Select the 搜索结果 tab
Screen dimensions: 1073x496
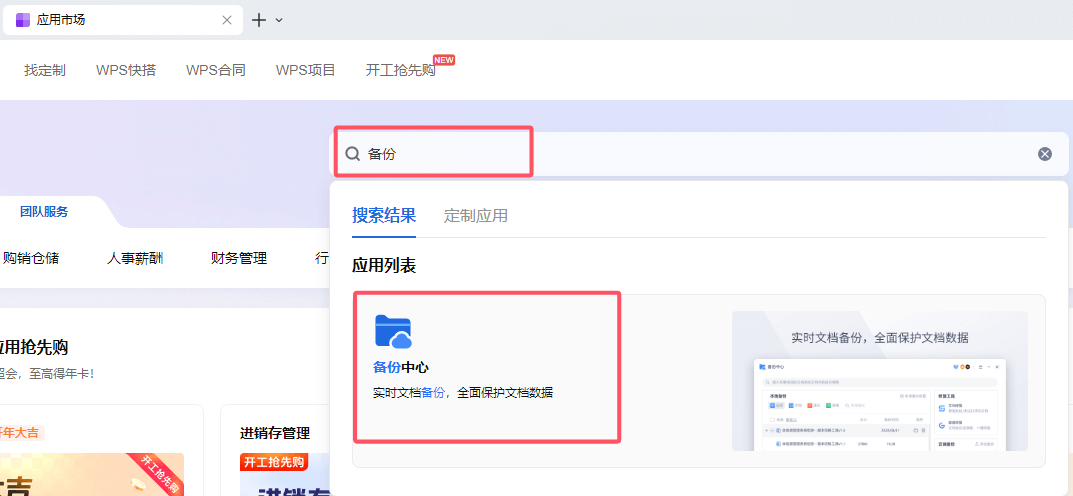click(384, 216)
